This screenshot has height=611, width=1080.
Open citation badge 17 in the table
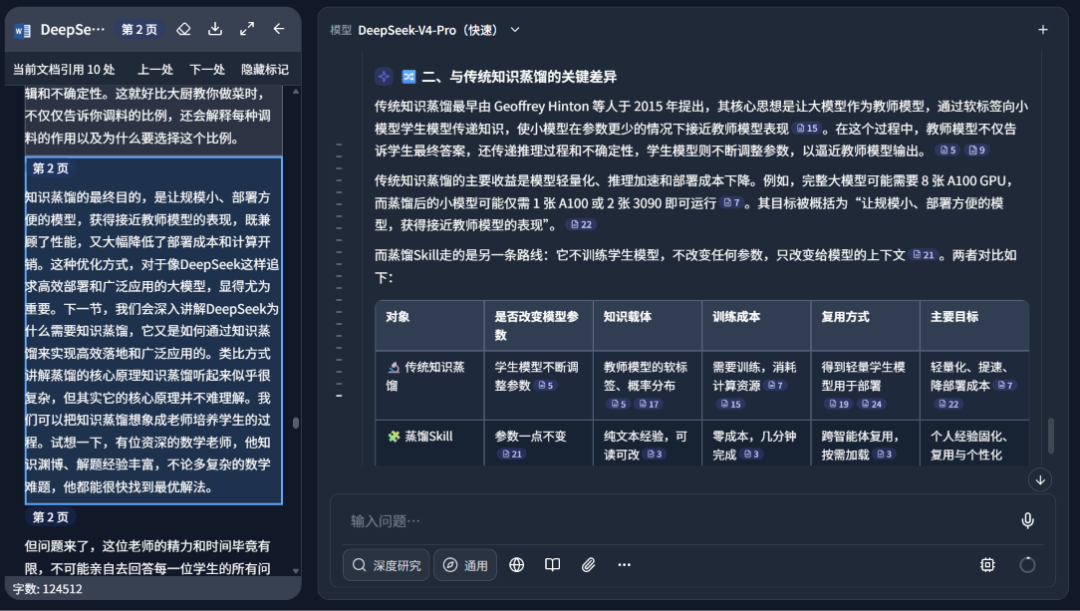point(649,404)
